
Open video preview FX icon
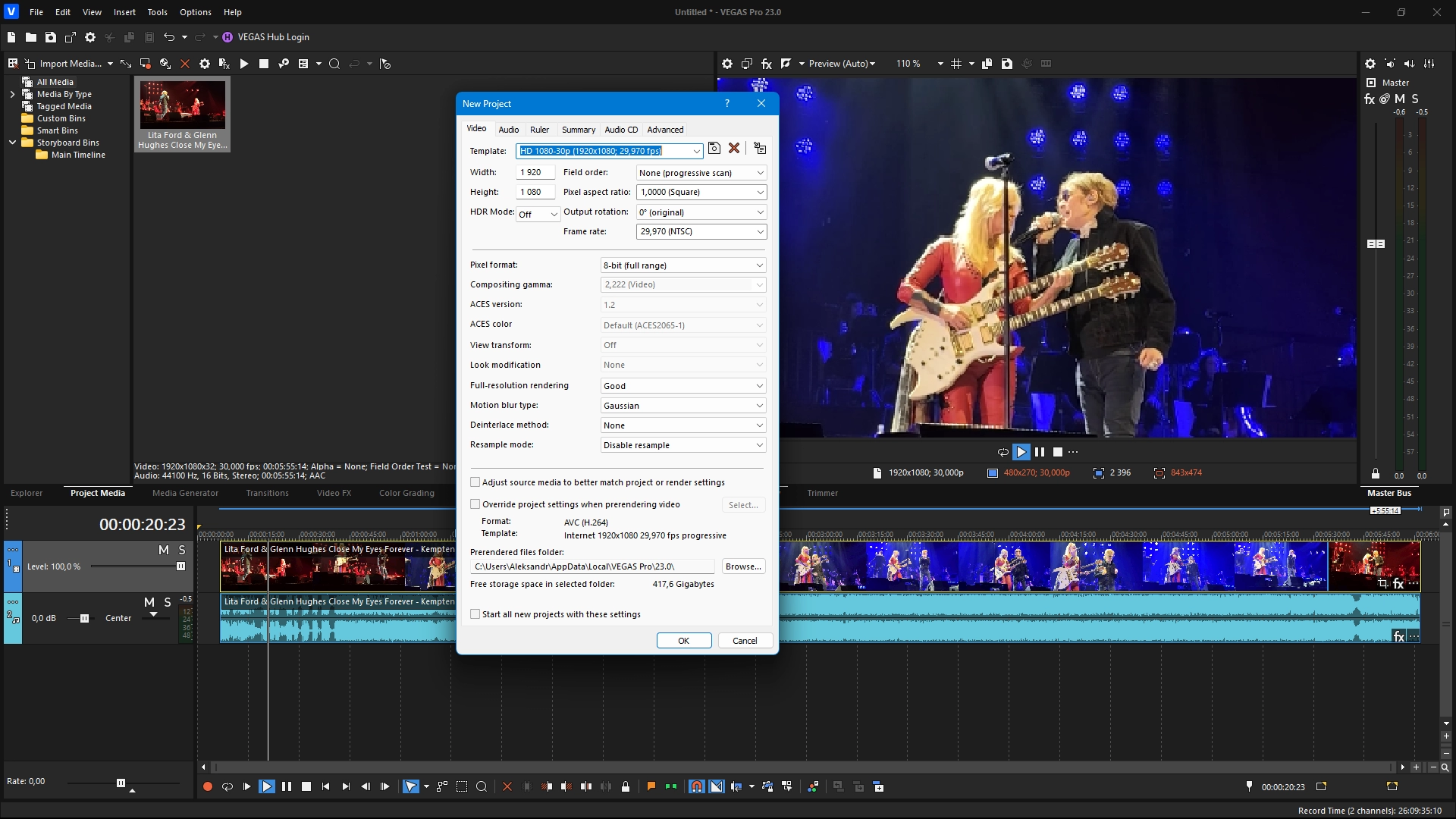point(767,64)
